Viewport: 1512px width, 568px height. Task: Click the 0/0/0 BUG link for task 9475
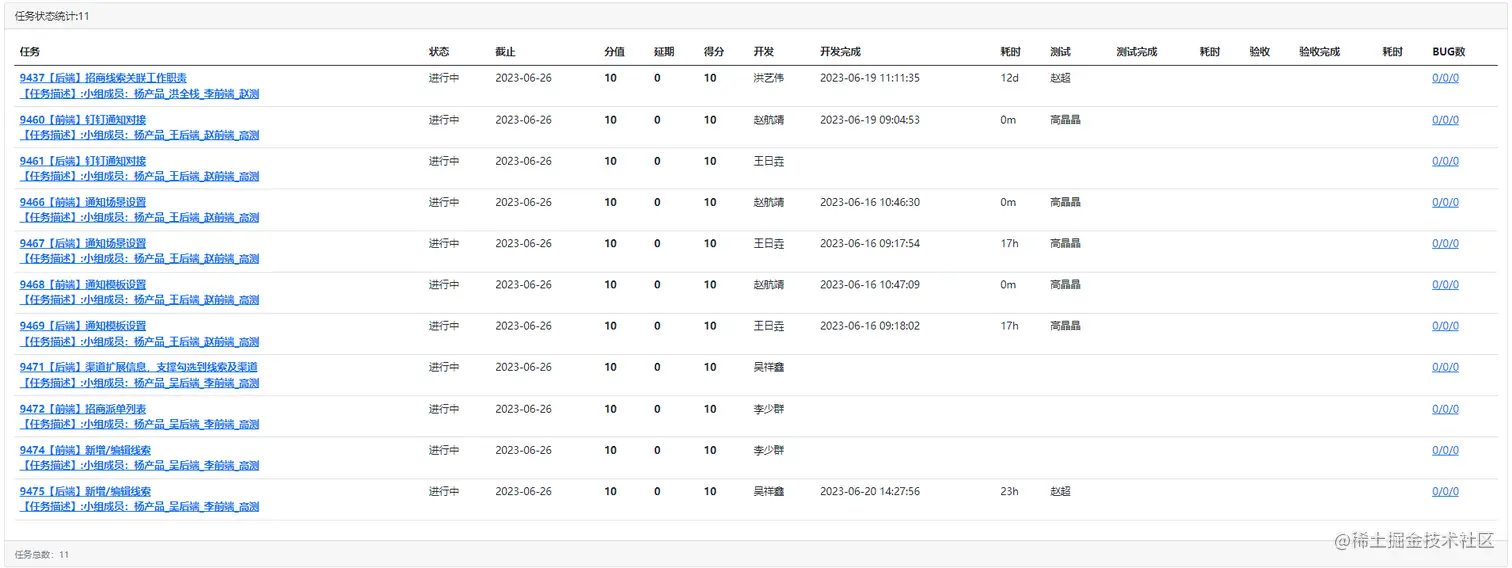(1445, 492)
